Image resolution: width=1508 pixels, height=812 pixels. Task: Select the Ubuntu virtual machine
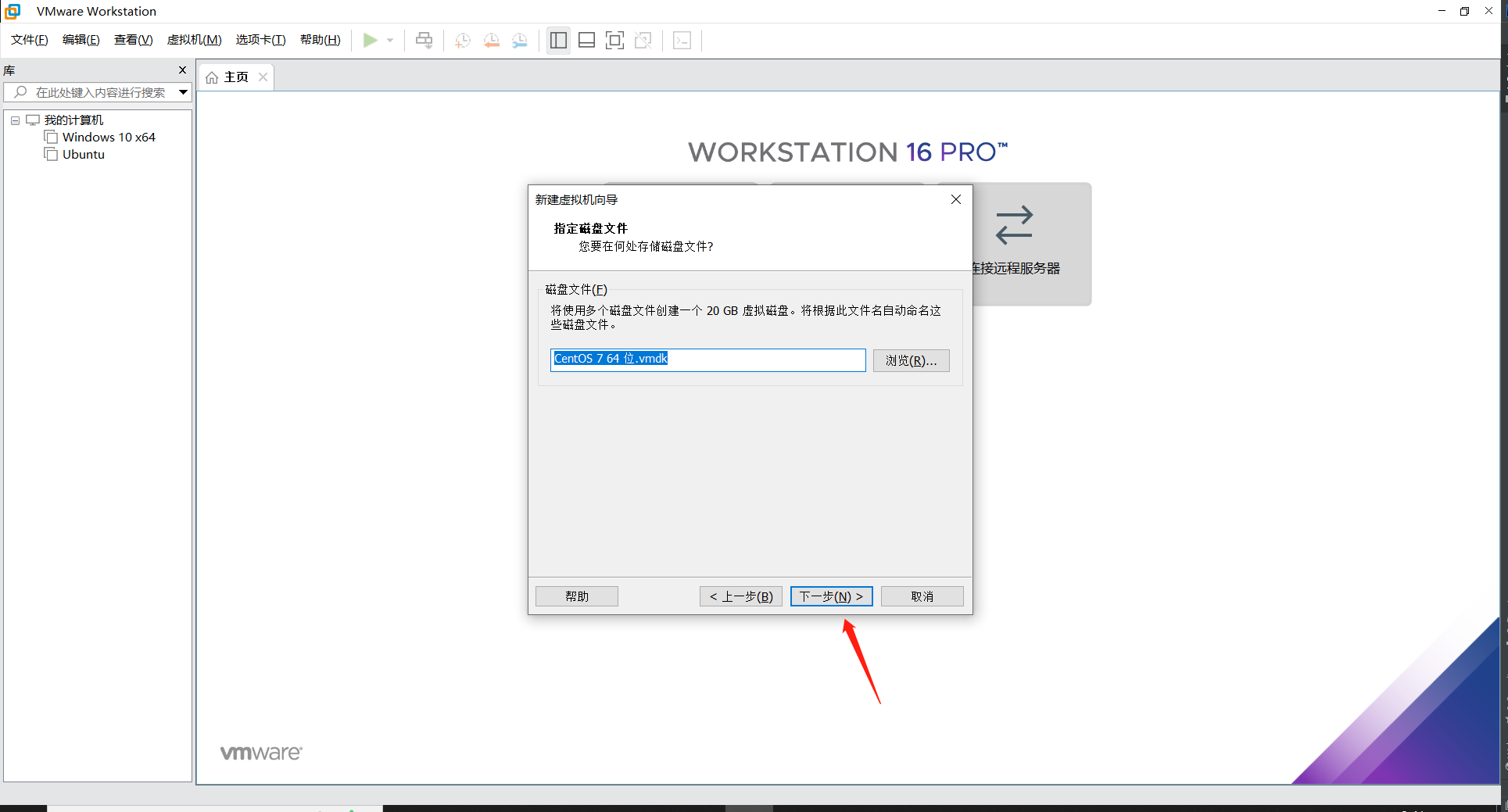(x=84, y=154)
